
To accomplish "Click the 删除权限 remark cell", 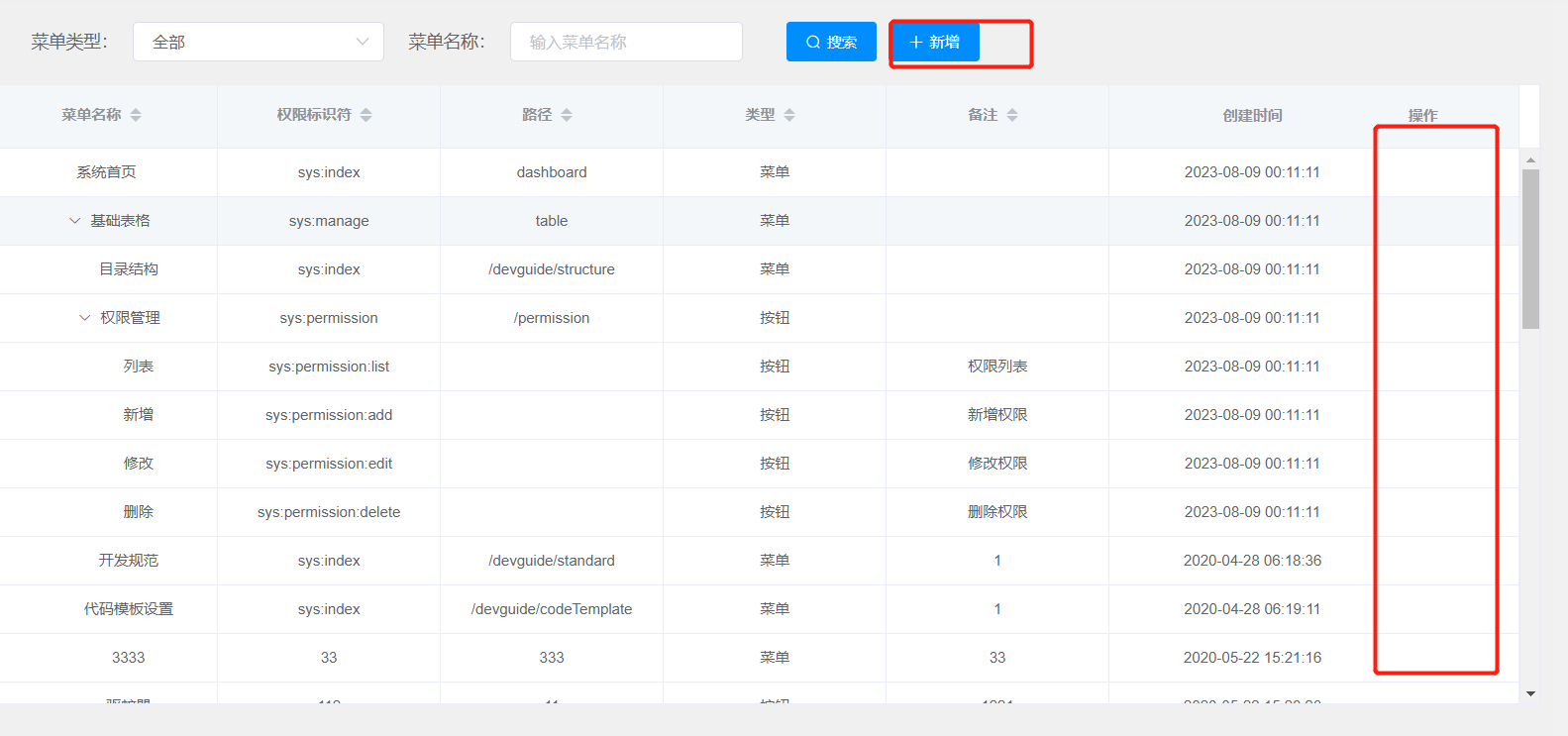I will tap(997, 512).
